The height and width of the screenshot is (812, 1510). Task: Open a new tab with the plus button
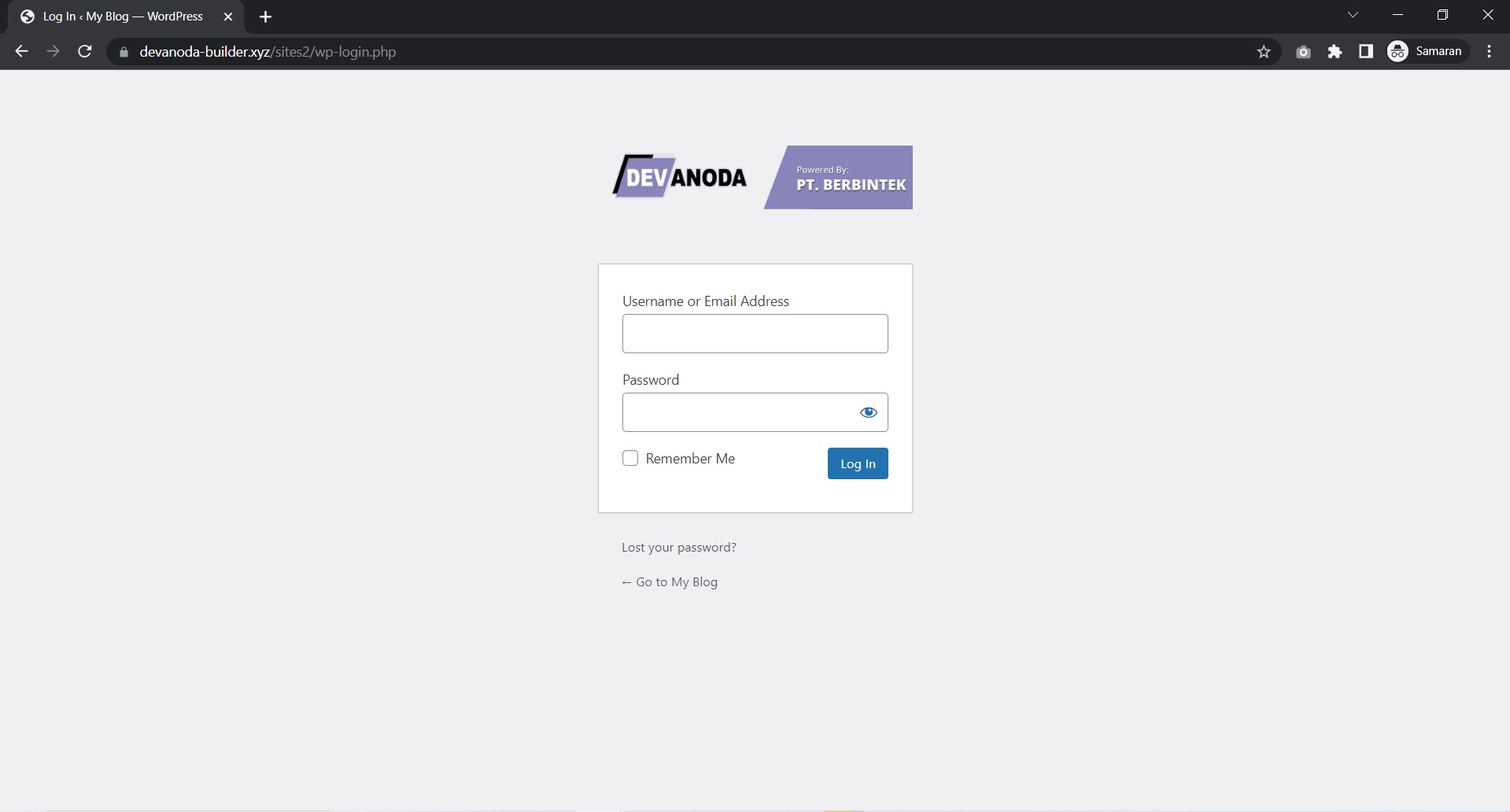(265, 17)
